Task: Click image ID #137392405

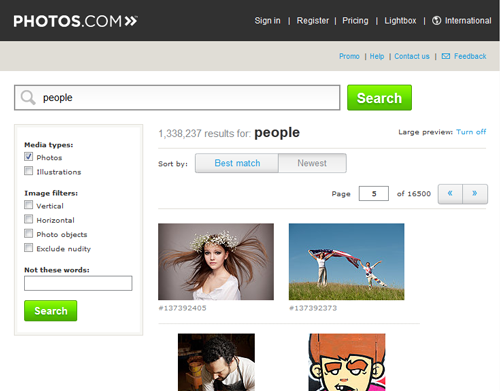Action: pyautogui.click(x=182, y=308)
